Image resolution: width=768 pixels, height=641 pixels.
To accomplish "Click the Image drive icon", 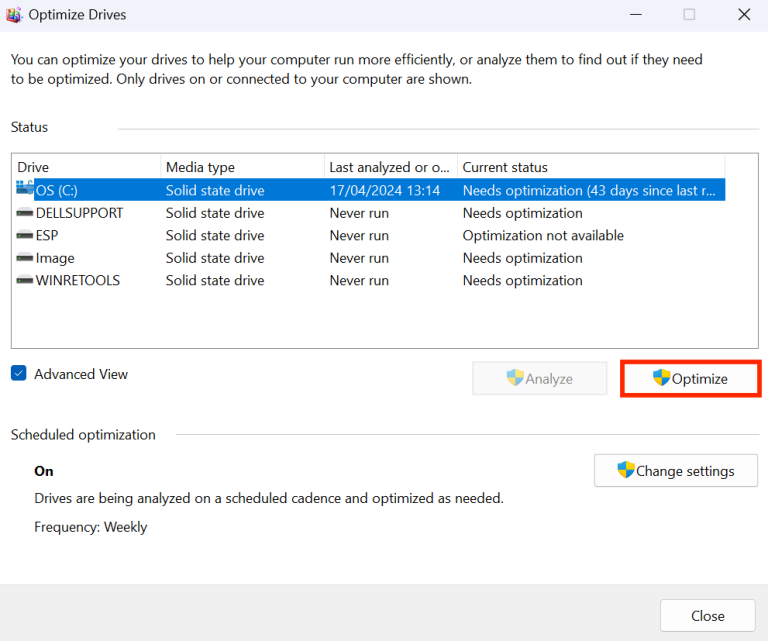I will click(24, 258).
